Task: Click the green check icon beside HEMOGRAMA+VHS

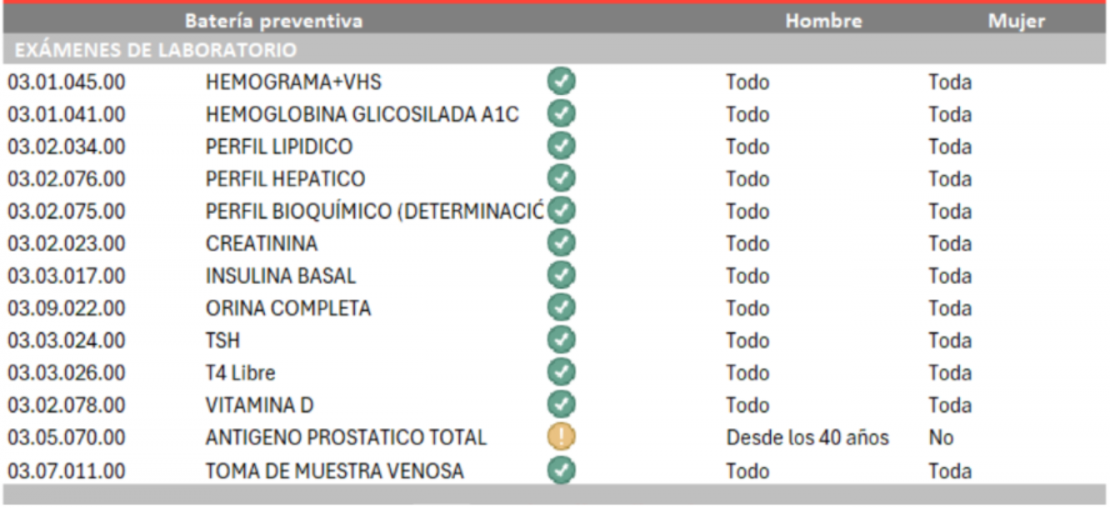Action: point(562,82)
